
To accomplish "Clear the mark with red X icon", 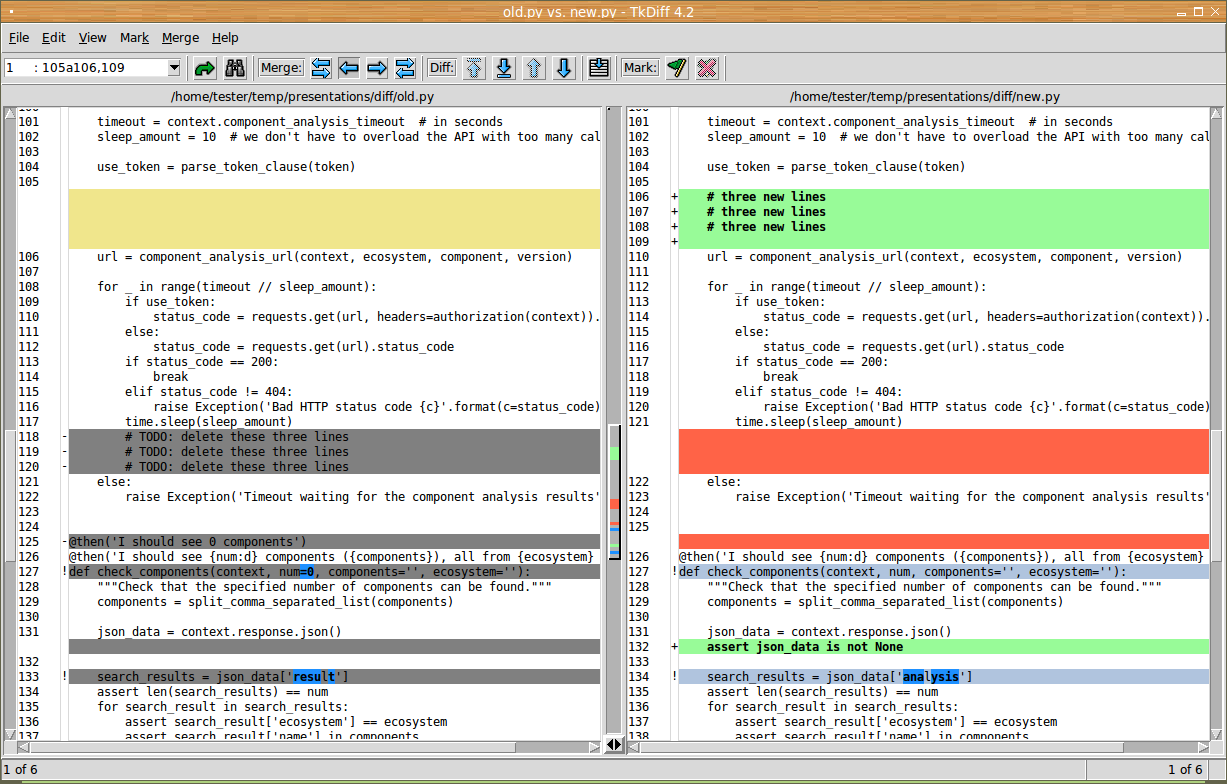I will (x=707, y=68).
